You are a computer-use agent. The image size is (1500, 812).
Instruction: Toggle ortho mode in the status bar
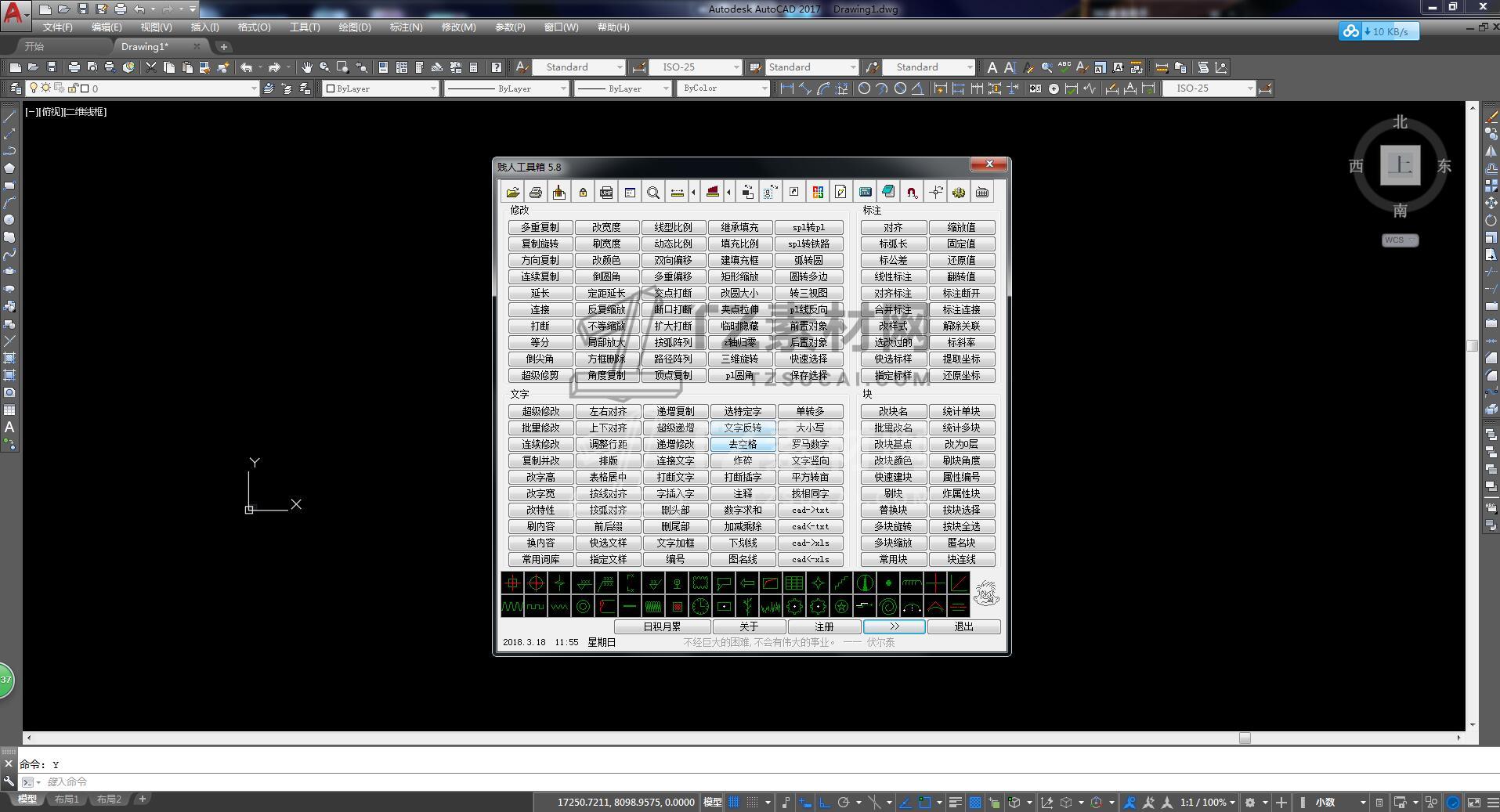[x=825, y=802]
